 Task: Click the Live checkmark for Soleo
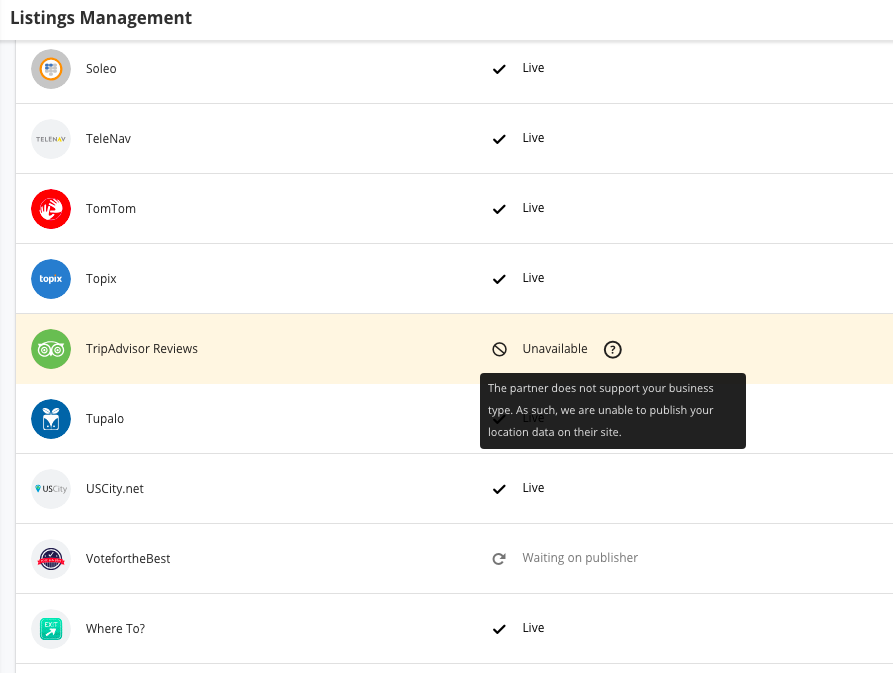pos(499,69)
